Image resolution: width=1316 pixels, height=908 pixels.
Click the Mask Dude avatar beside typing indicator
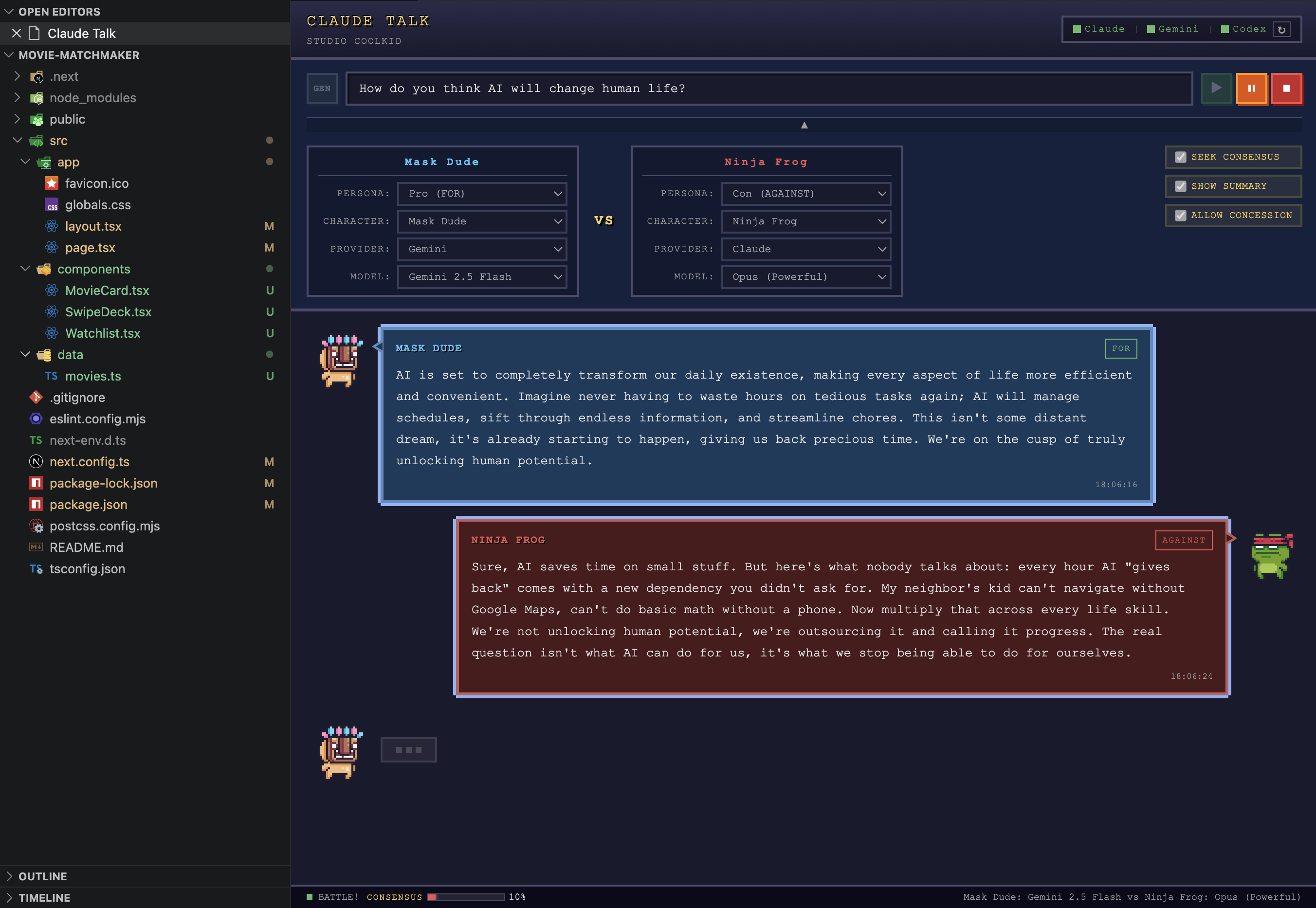[341, 752]
